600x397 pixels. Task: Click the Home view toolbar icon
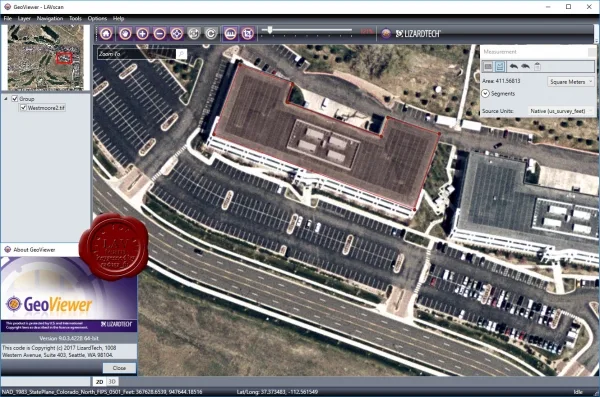pyautogui.click(x=106, y=34)
